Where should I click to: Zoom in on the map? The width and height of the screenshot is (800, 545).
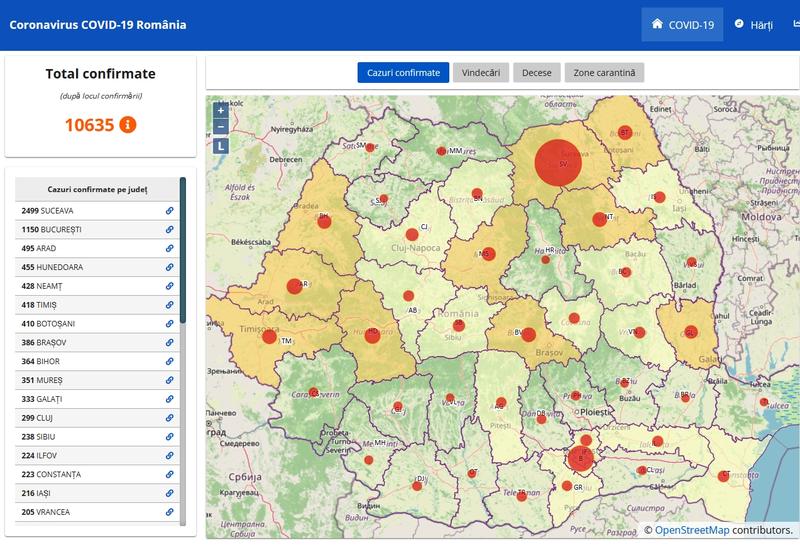click(x=221, y=109)
